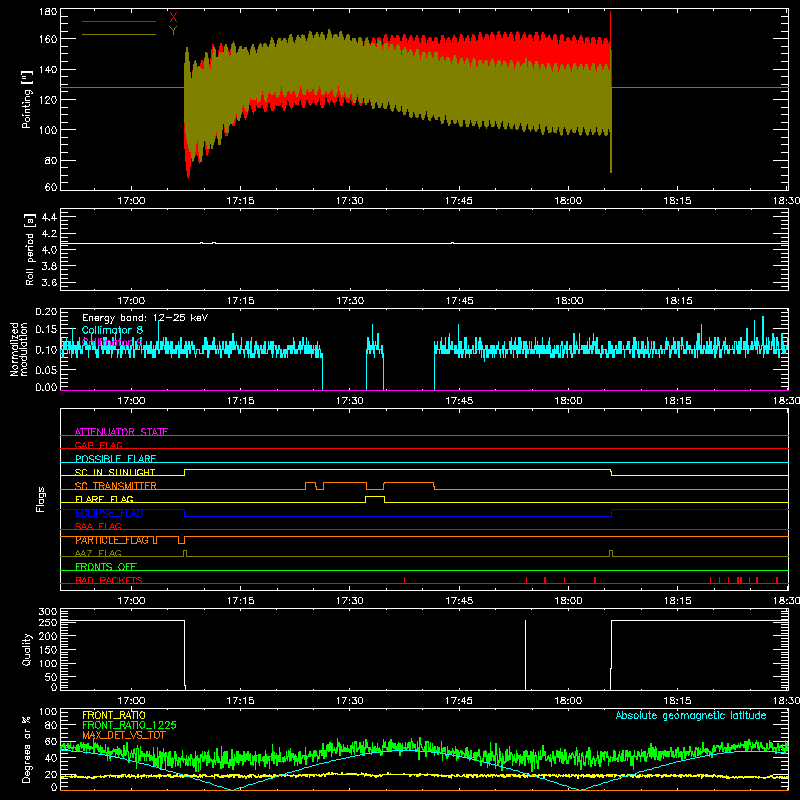
Task: Click the 17:00 tick under Pointing panel
Action: pos(131,201)
